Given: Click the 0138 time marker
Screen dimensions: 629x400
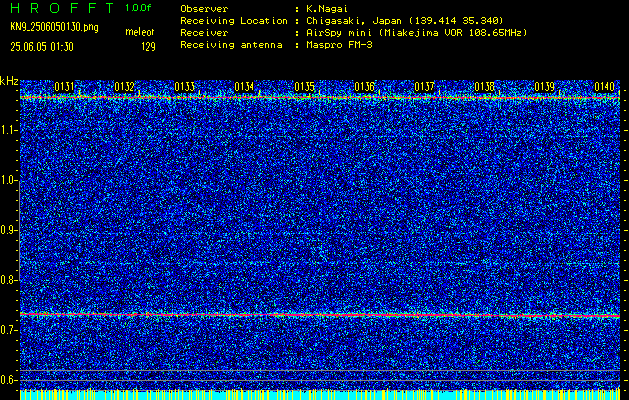Looking at the screenshot, I should (x=485, y=86).
